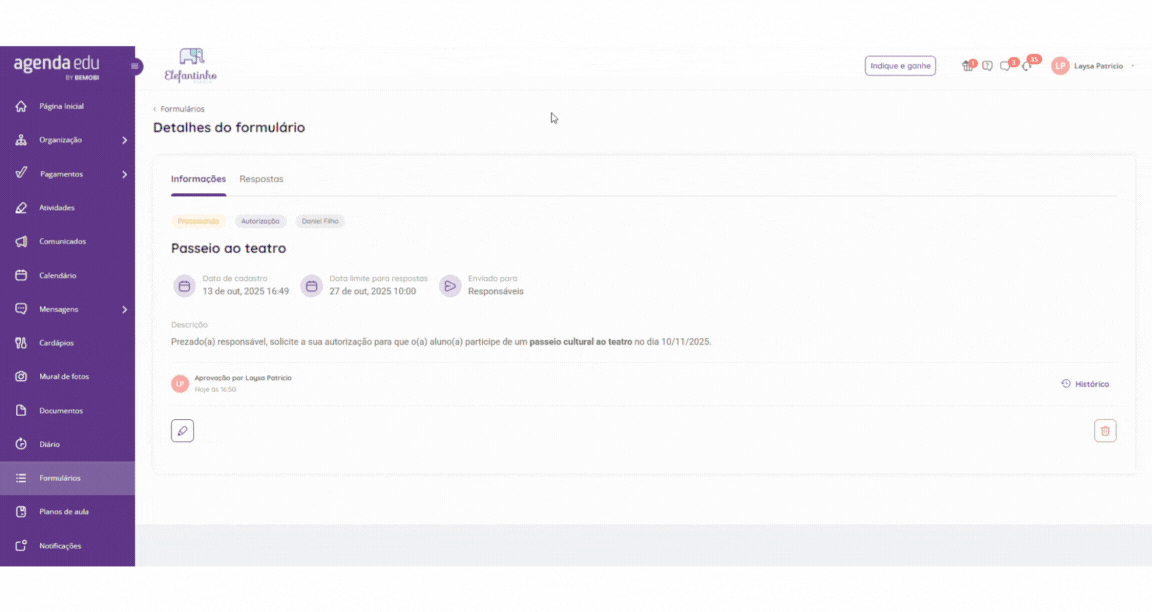The height and width of the screenshot is (612, 1152).
Task: Expand the Organização submenu chevron
Action: [x=124, y=140]
